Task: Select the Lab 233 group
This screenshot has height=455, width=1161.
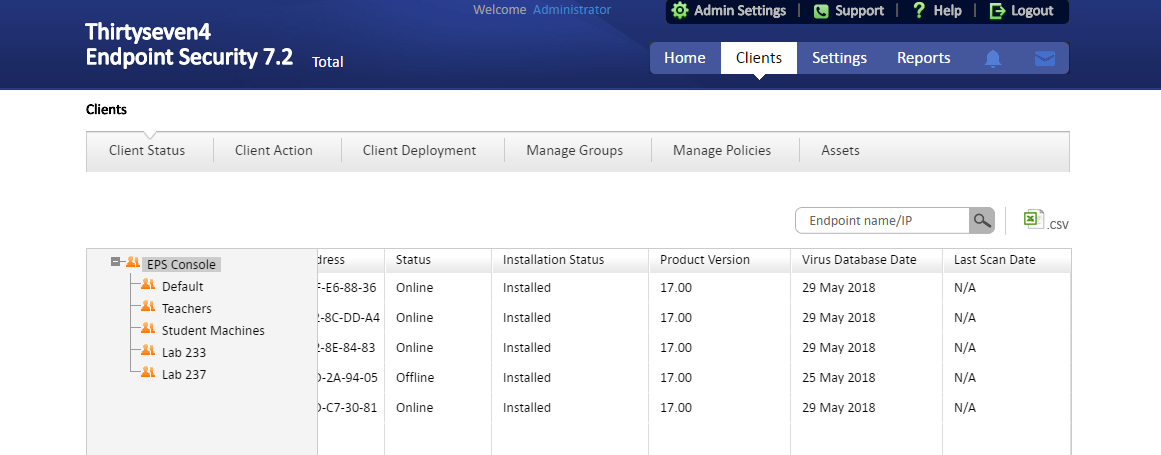Action: [x=184, y=353]
